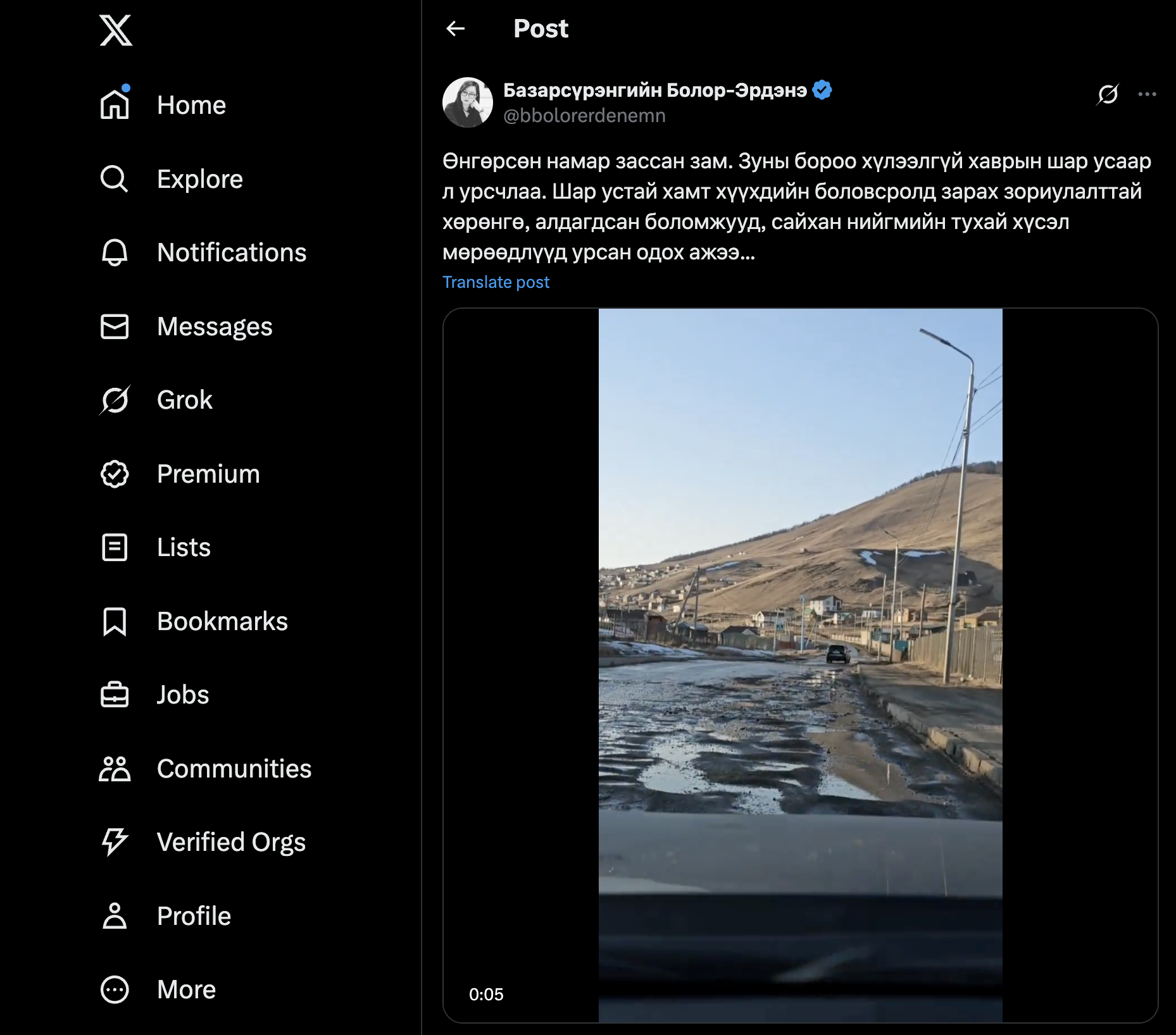Click Grok icon beside the post author
The width and height of the screenshot is (1176, 1035).
click(x=1108, y=94)
